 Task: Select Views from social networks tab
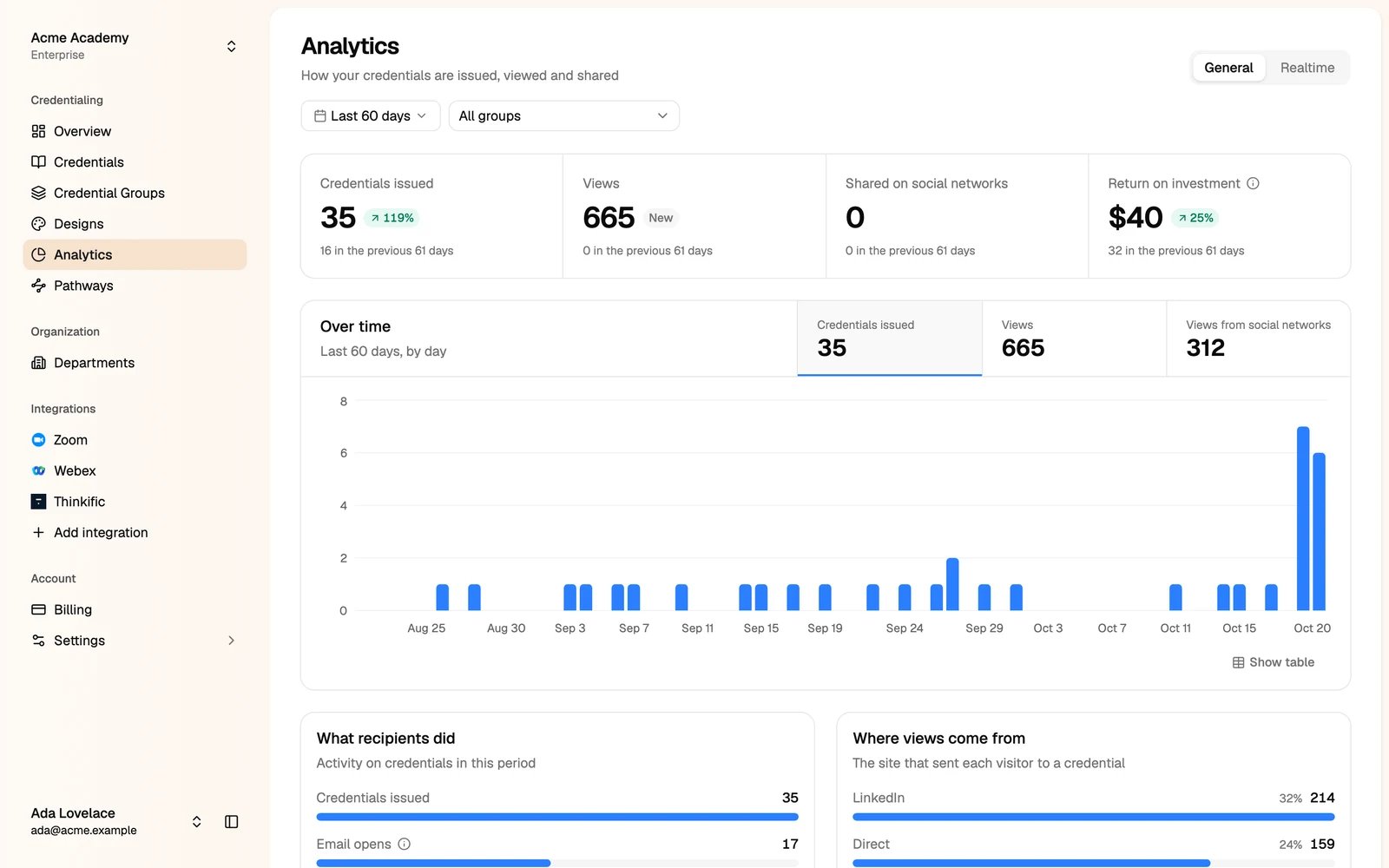click(x=1259, y=339)
